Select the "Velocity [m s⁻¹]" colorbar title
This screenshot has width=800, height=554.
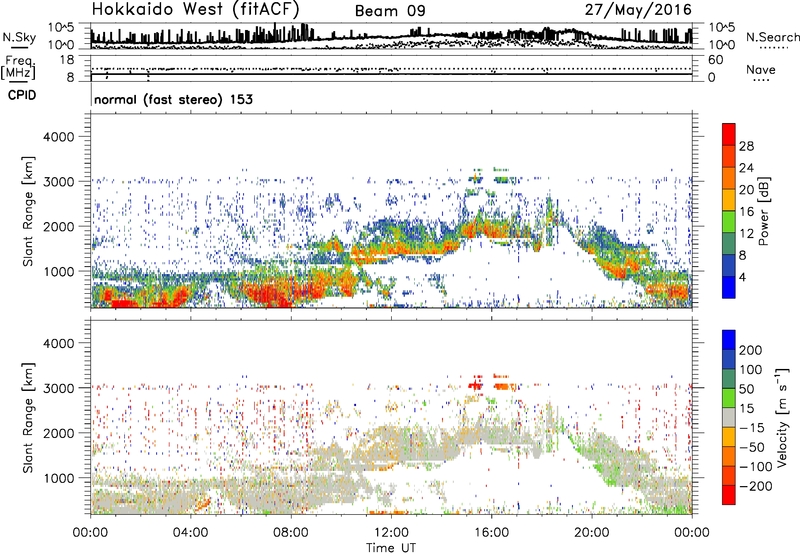tap(781, 417)
